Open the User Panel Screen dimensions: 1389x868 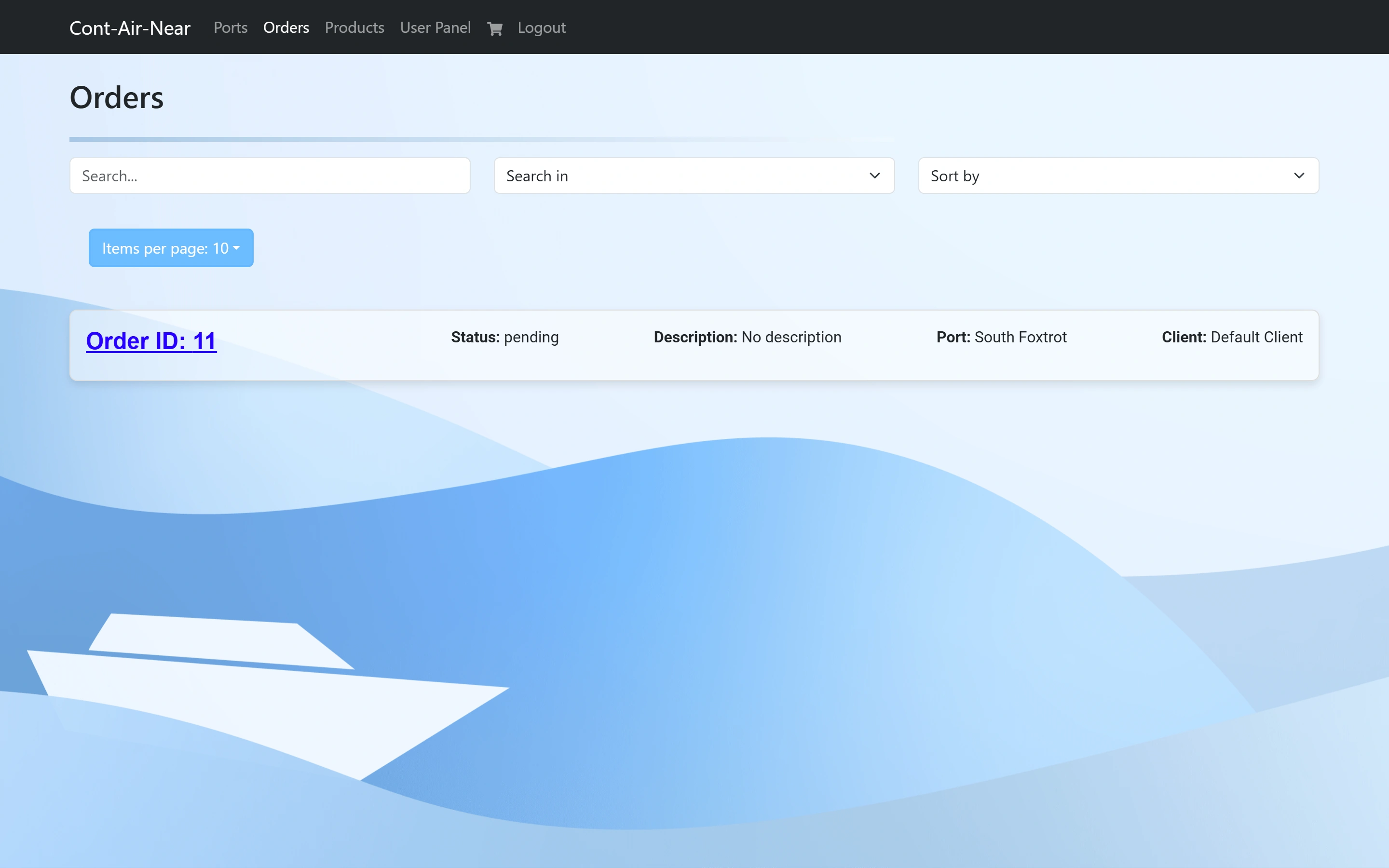[435, 27]
